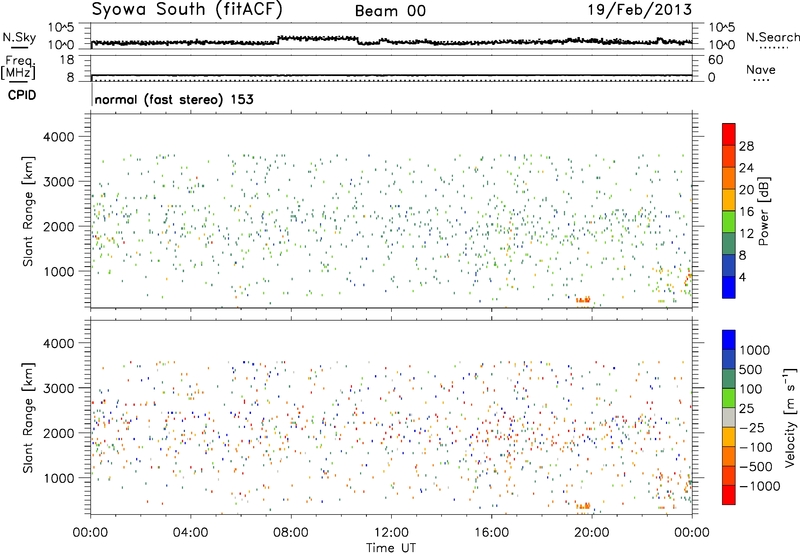
Task: Click the orange echo cluster near 20:00 in power panel
Action: pyautogui.click(x=583, y=300)
